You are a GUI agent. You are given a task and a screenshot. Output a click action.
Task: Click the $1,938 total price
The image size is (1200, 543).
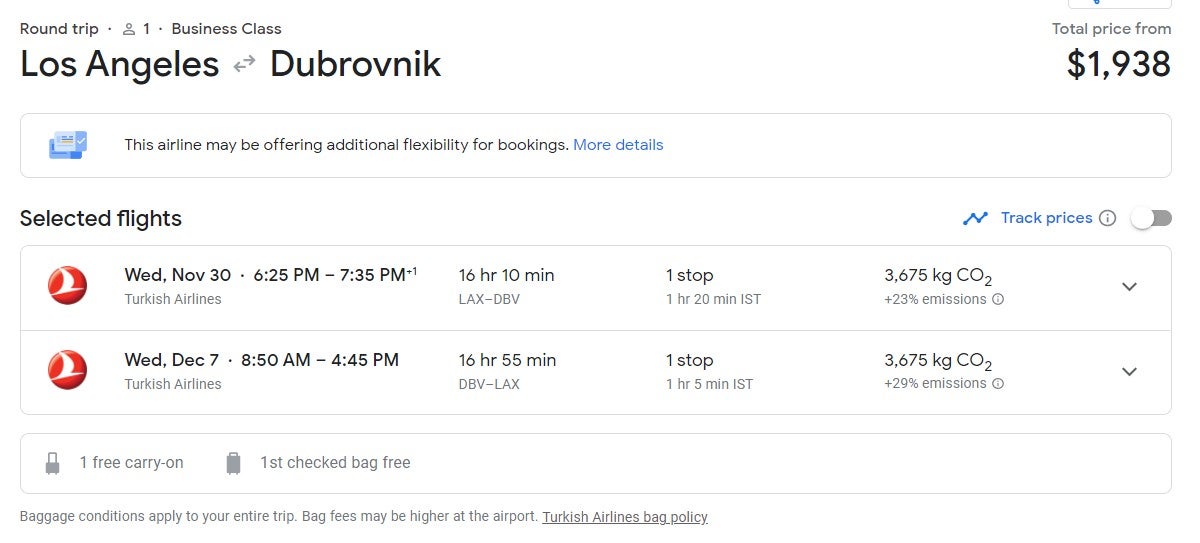coord(1118,65)
